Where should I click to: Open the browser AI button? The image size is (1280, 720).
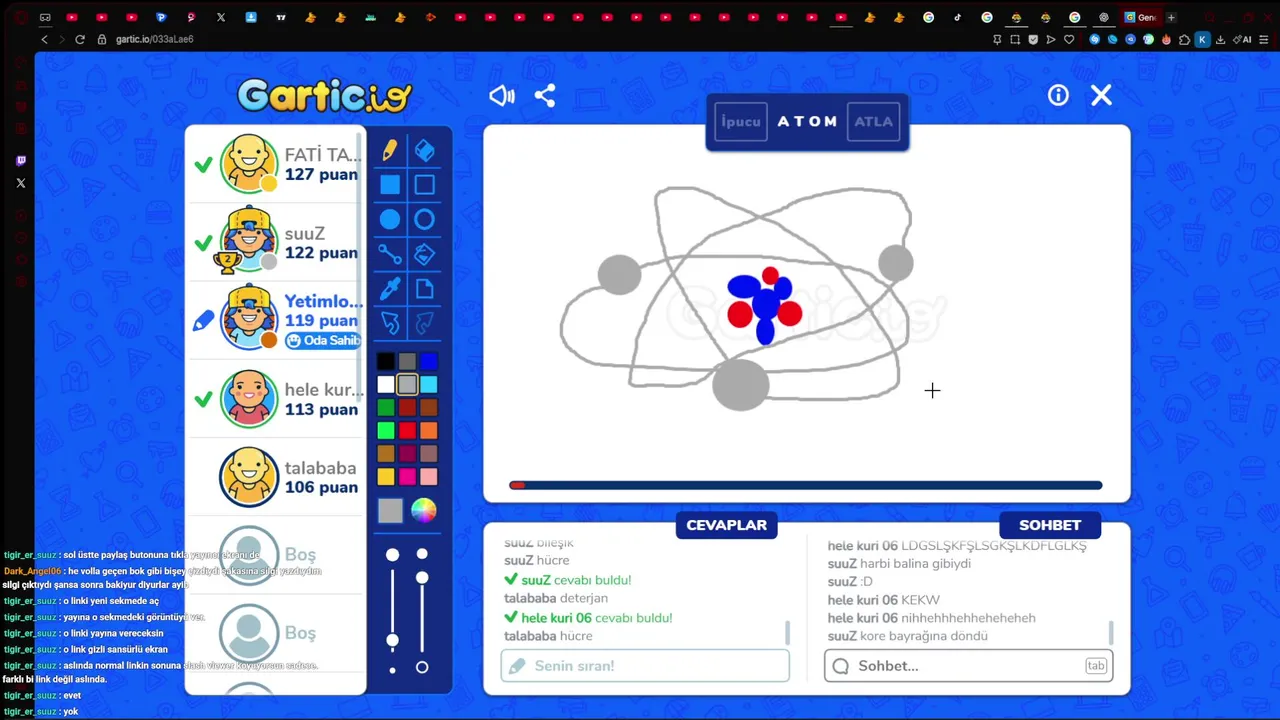(x=1243, y=39)
